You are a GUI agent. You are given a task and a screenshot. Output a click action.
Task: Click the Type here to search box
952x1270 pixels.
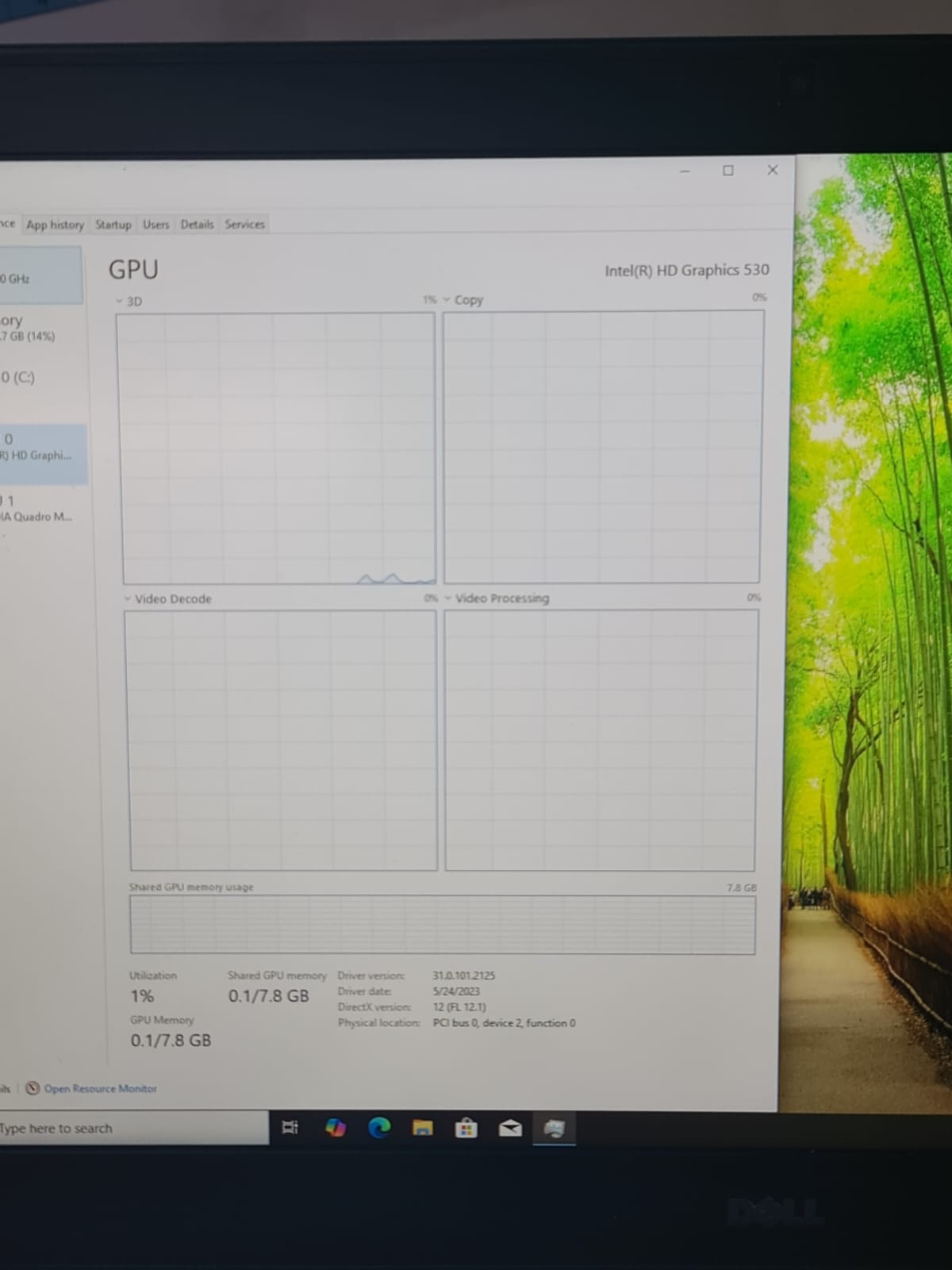(x=133, y=1128)
